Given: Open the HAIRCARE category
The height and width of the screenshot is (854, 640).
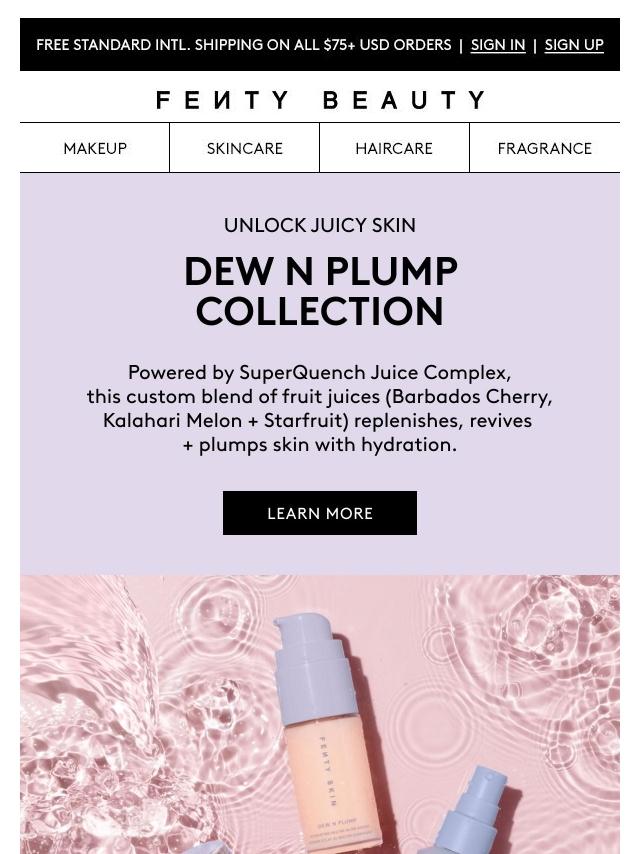Looking at the screenshot, I should pyautogui.click(x=394, y=148).
